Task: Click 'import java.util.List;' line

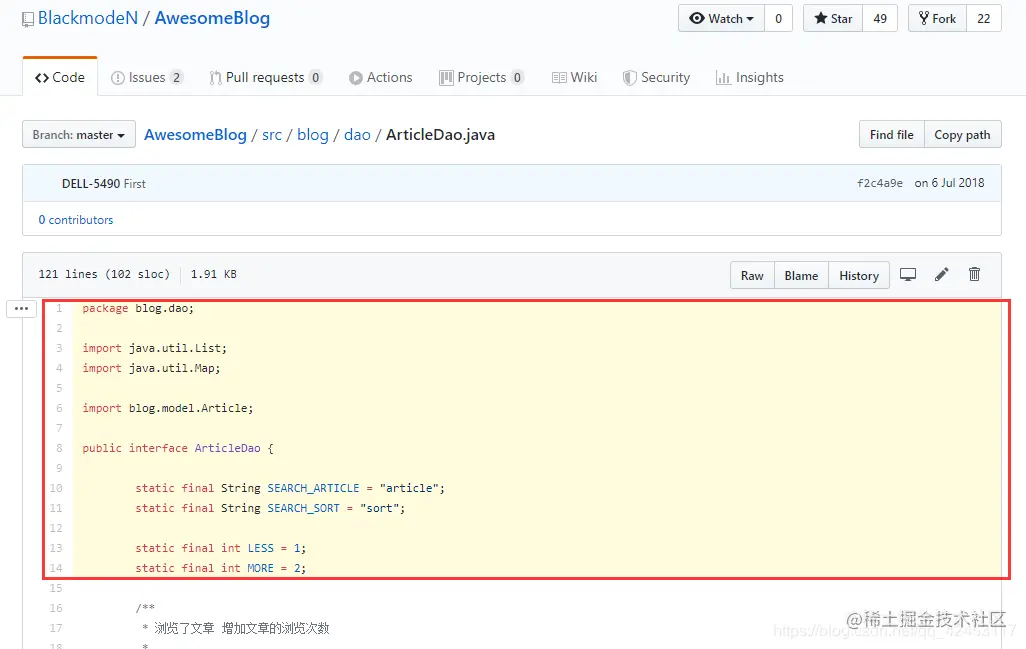Action: coord(154,348)
